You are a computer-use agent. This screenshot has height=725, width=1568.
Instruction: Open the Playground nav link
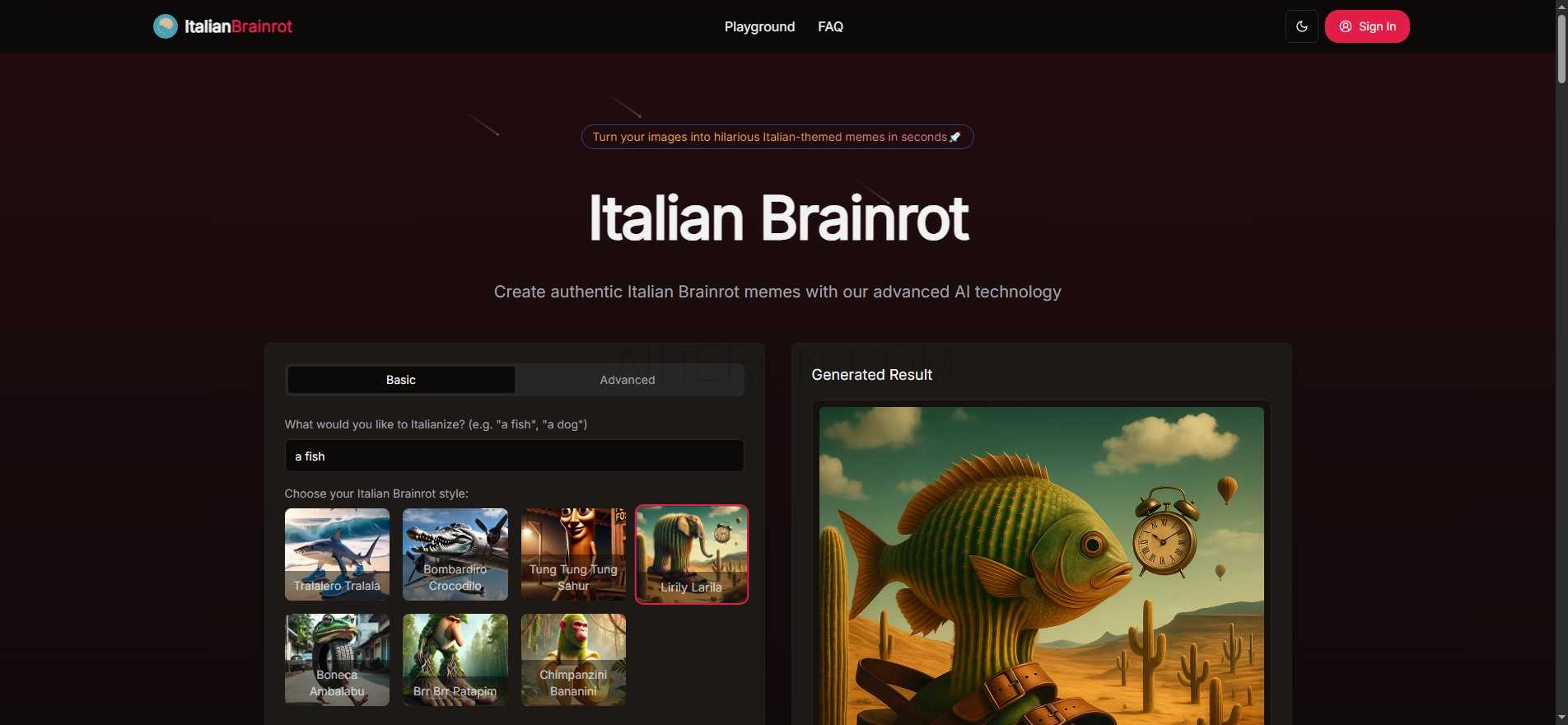(759, 26)
